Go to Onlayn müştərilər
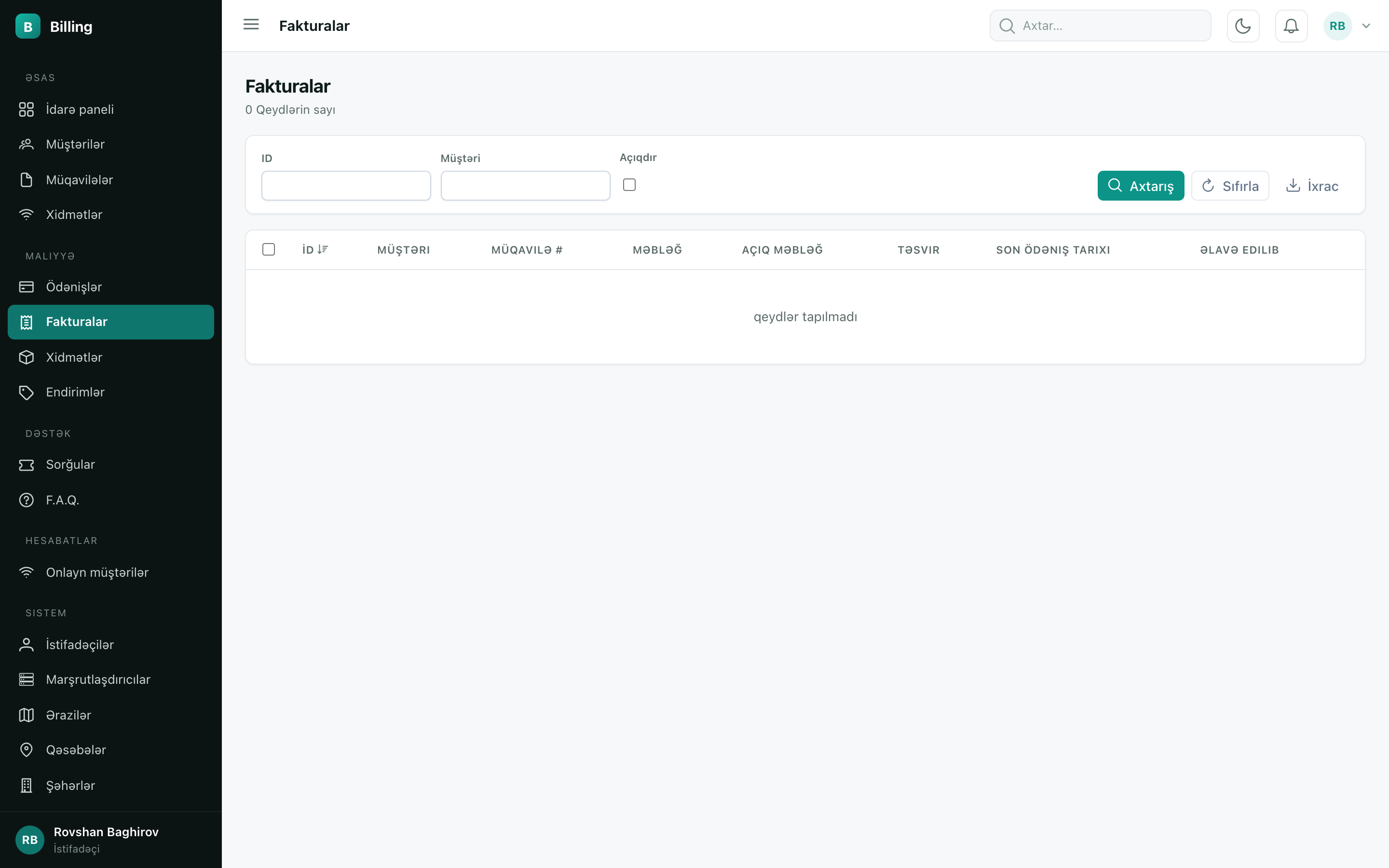The height and width of the screenshot is (868, 1389). (111, 572)
